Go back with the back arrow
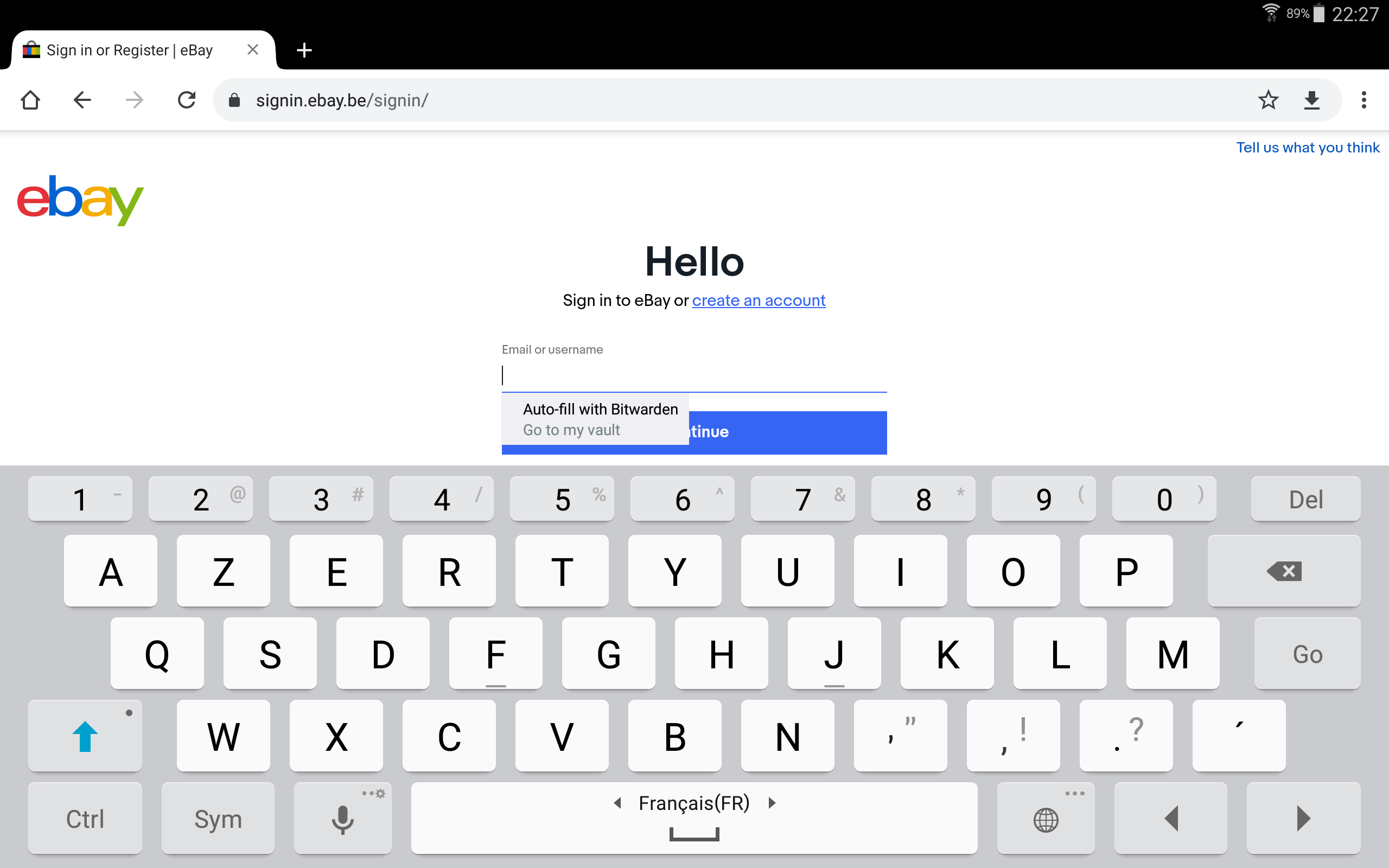The image size is (1389, 868). pos(82,100)
